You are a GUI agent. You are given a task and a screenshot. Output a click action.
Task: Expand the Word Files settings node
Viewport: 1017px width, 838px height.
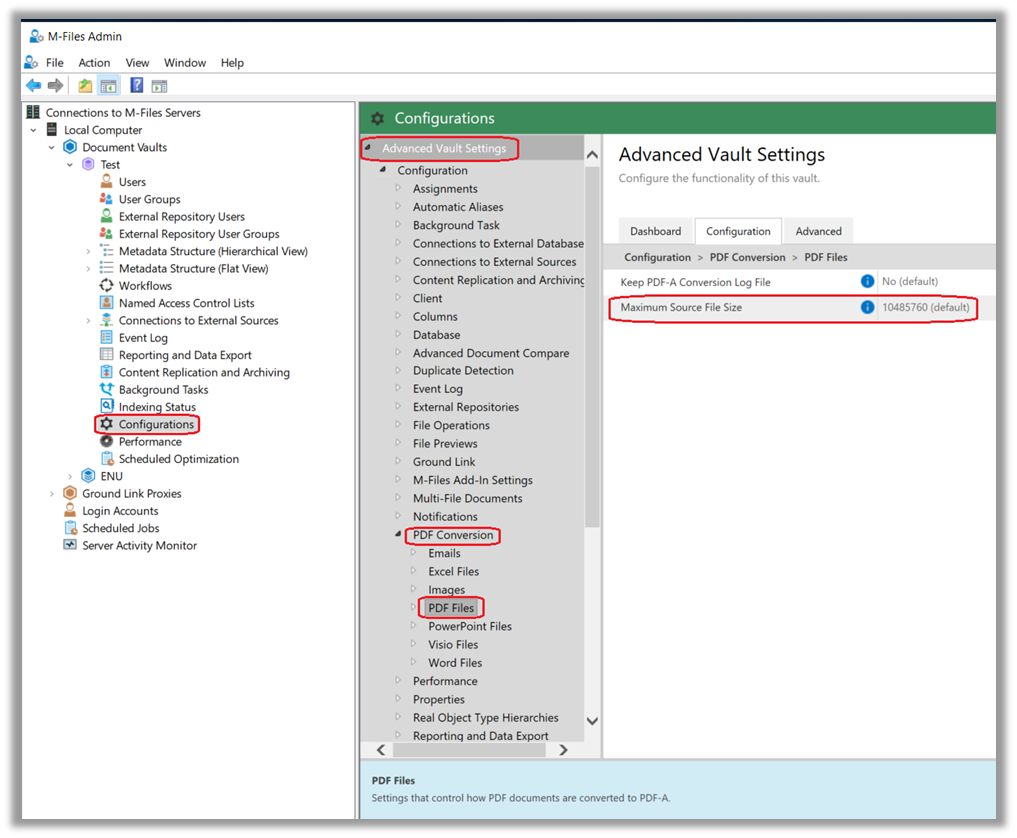(x=413, y=662)
